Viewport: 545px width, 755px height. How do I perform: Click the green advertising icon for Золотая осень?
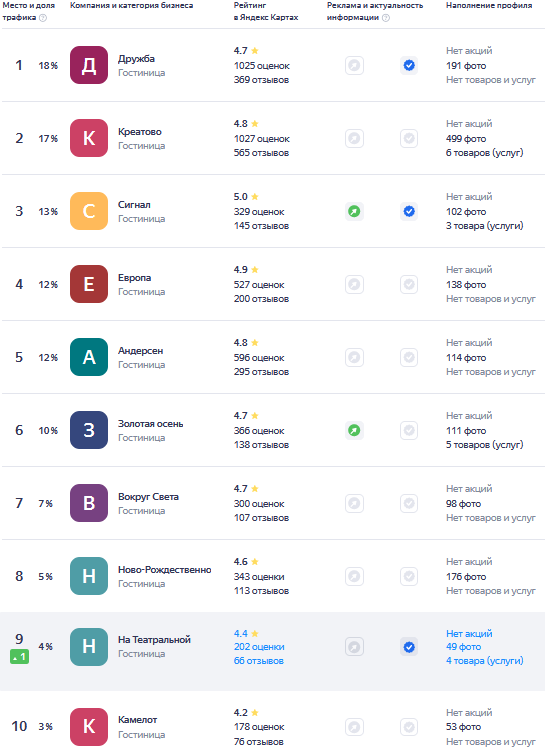(x=354, y=430)
